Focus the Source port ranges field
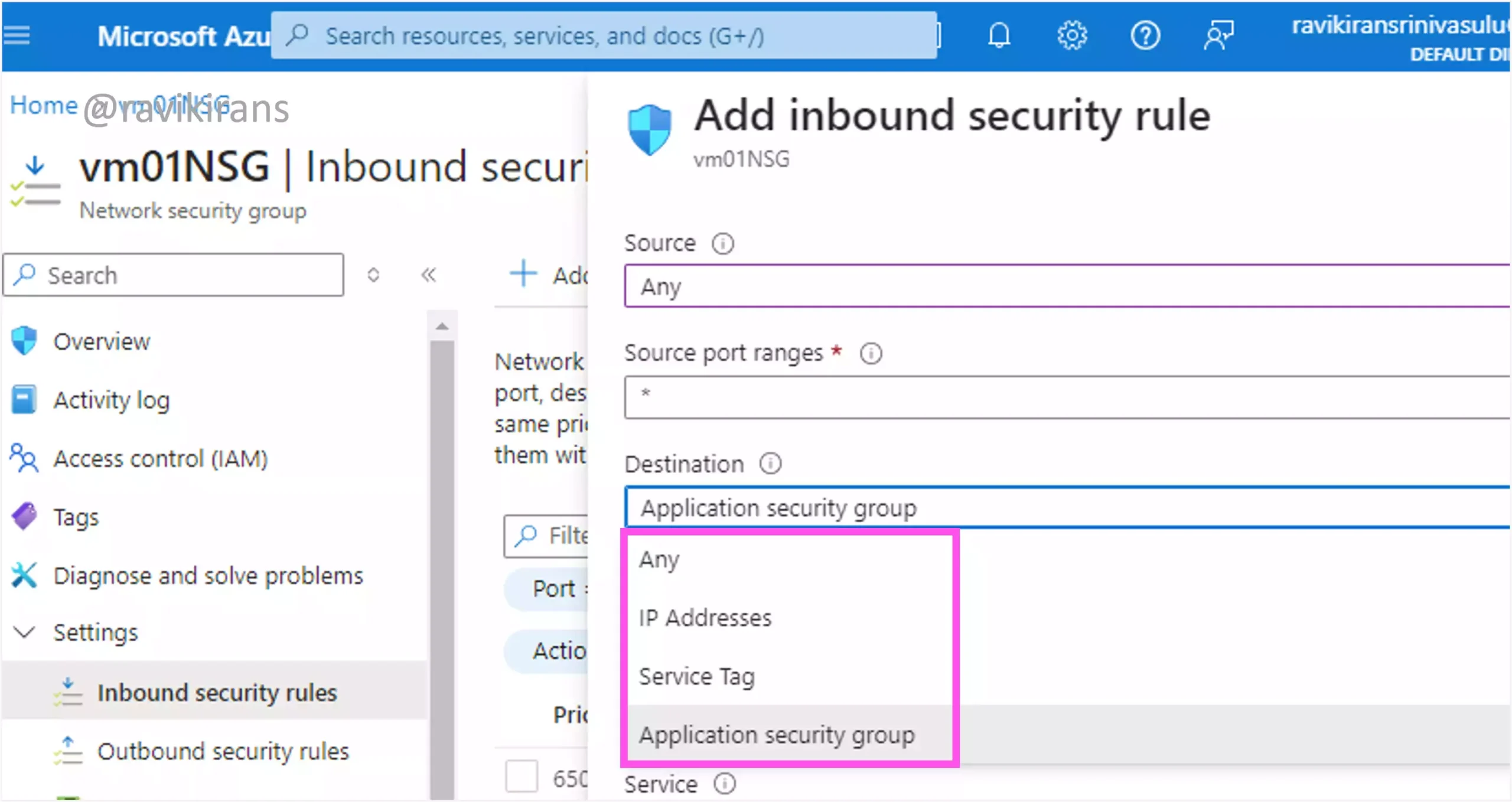 (1068, 397)
